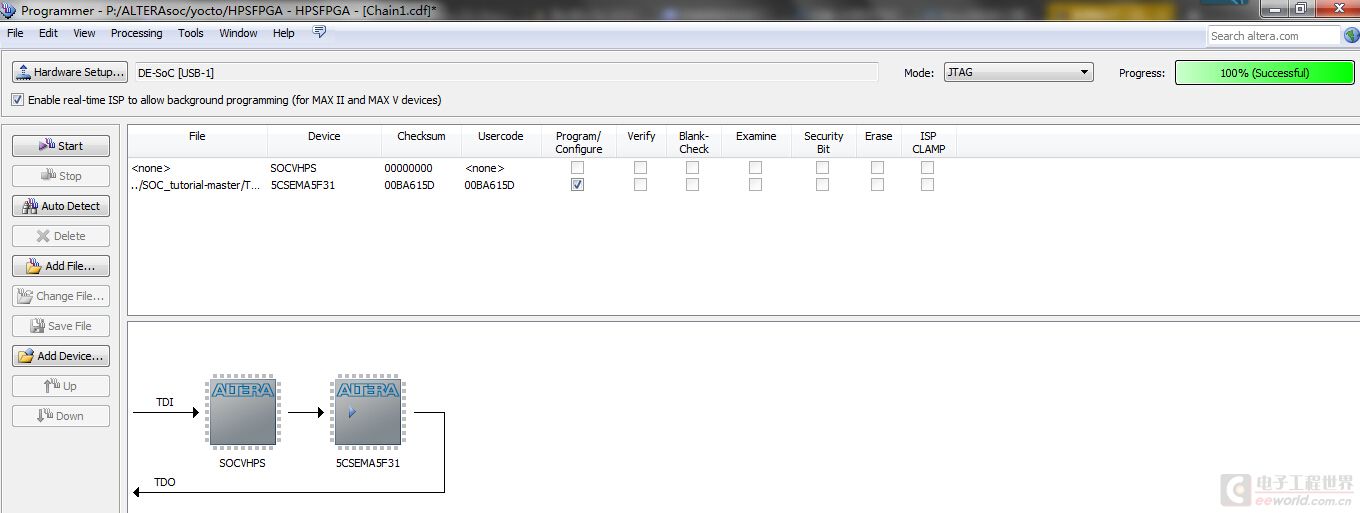
Task: Toggle Blank-Check checkbox for SOCVHPS row
Action: 692,168
